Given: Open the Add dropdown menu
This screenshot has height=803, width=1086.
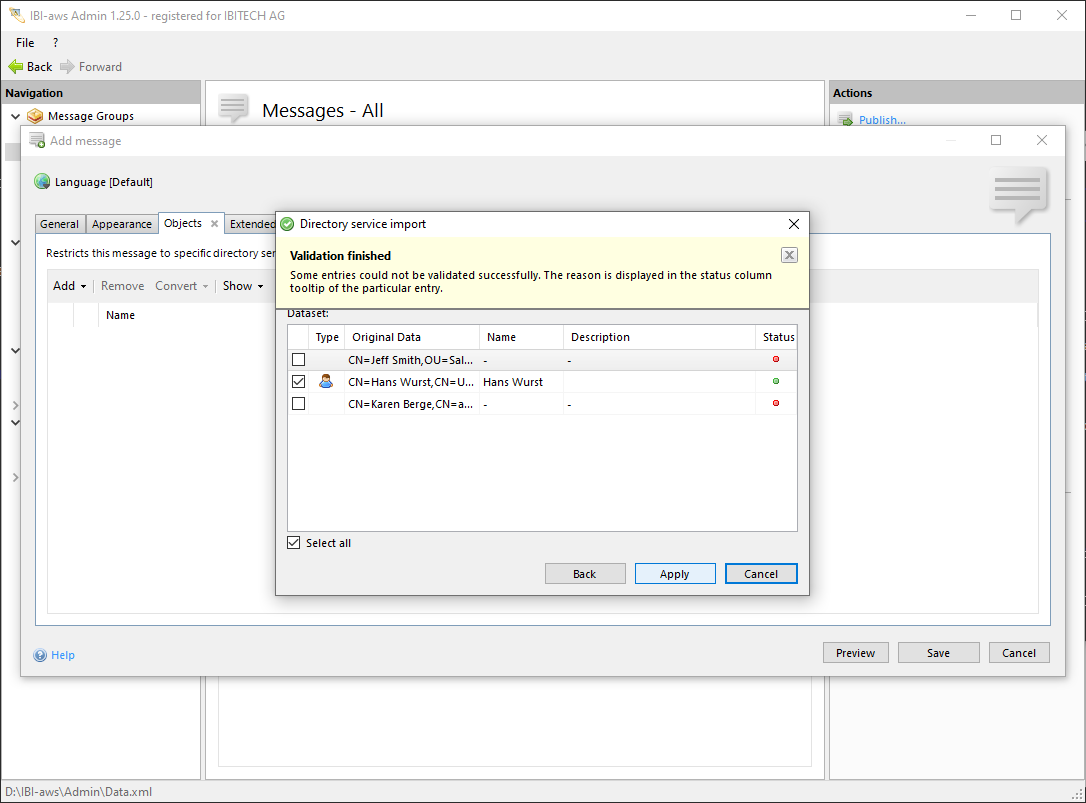Looking at the screenshot, I should point(69,286).
